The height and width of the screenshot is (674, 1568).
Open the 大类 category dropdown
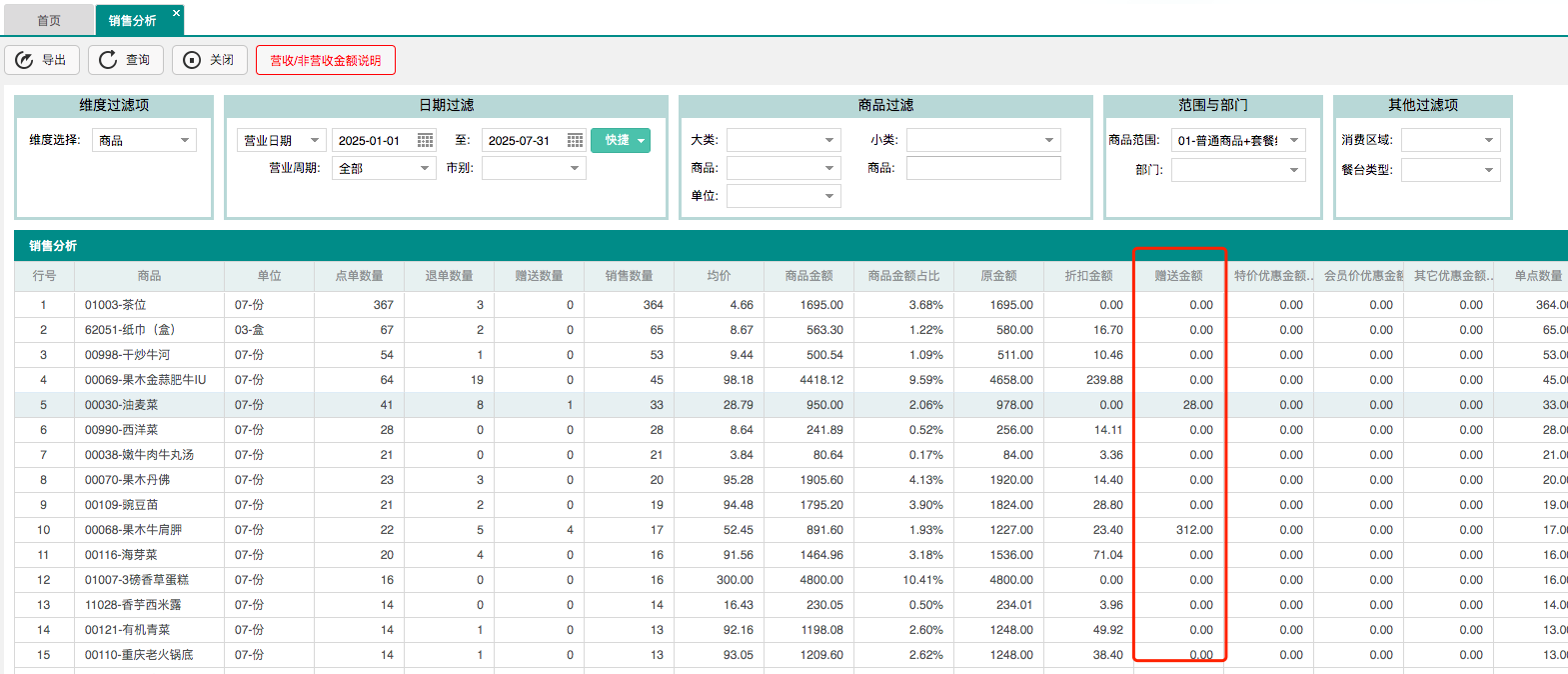(828, 140)
